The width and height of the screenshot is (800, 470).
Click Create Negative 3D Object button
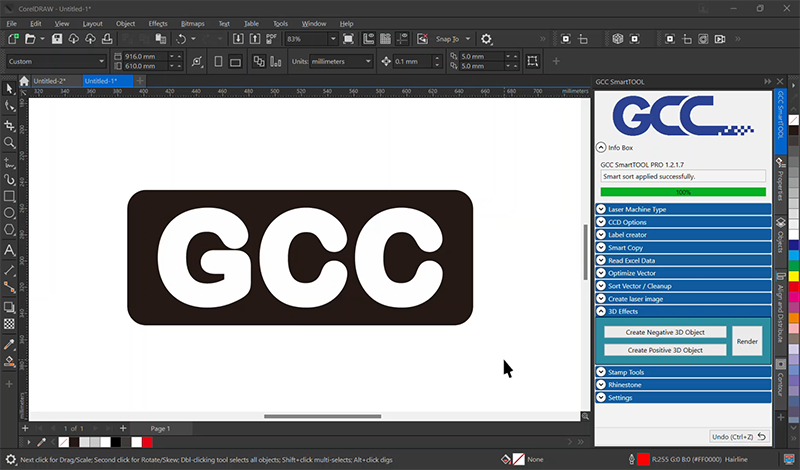click(665, 332)
